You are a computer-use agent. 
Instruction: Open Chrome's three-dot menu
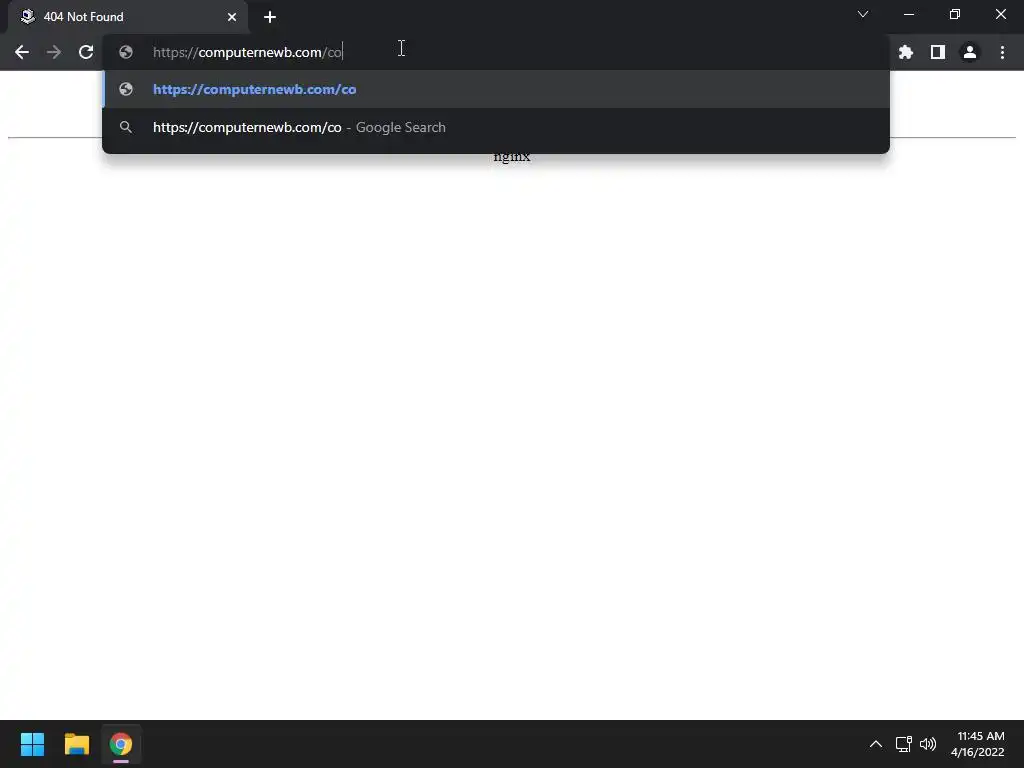click(x=1002, y=52)
